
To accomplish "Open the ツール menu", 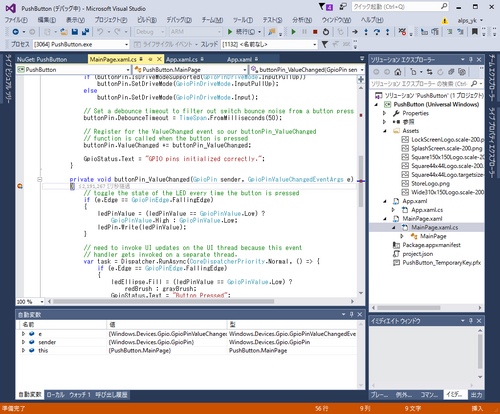I will coord(243,20).
